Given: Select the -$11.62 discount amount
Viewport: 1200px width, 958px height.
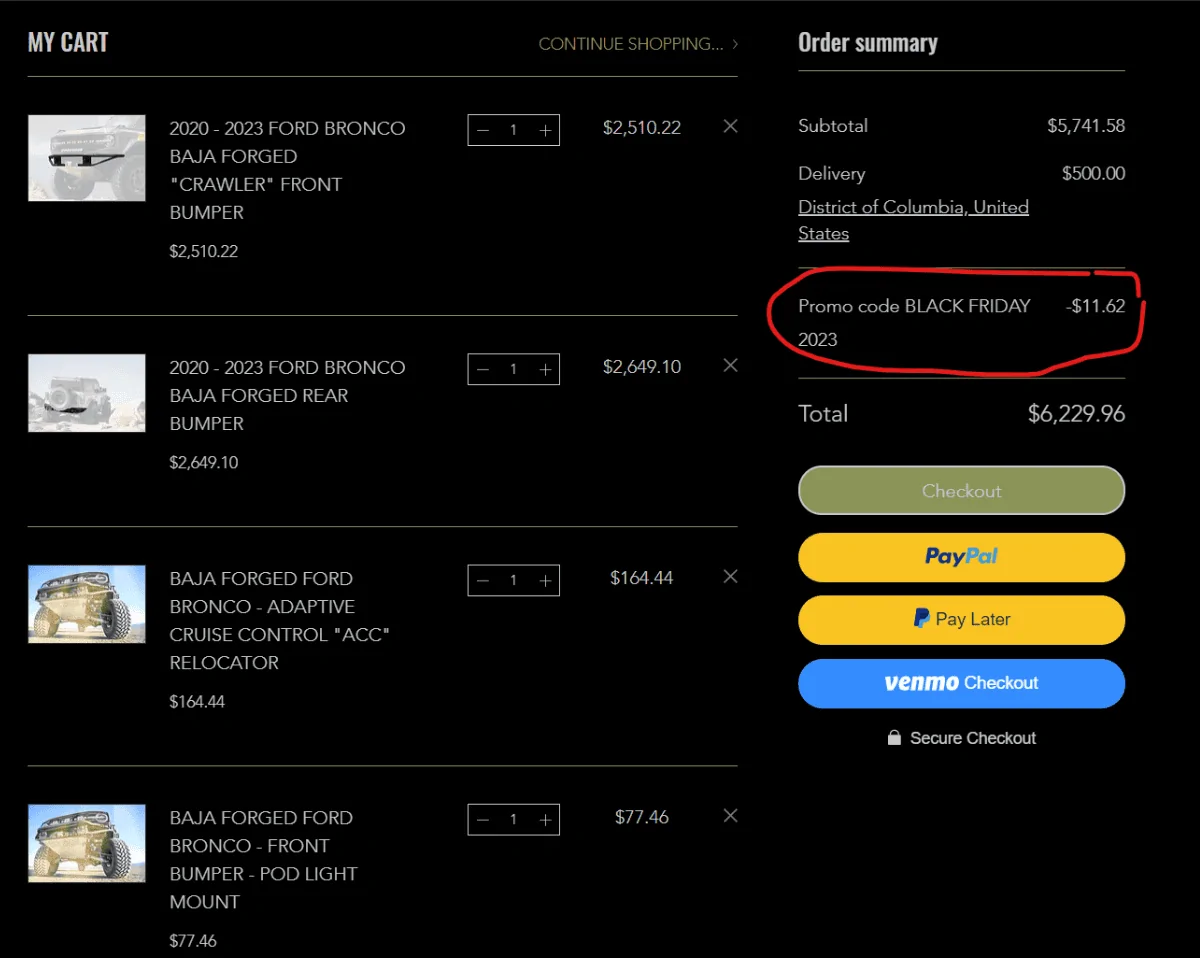Looking at the screenshot, I should (1095, 306).
